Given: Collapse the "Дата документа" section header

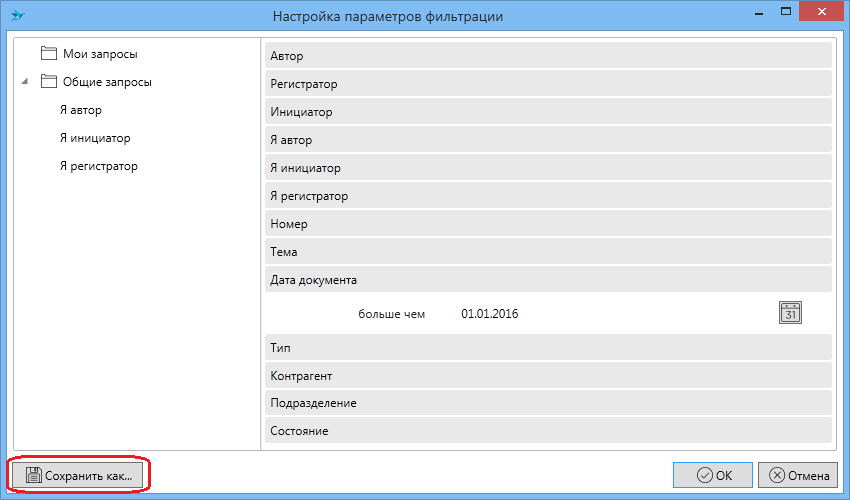Looking at the screenshot, I should [x=548, y=280].
